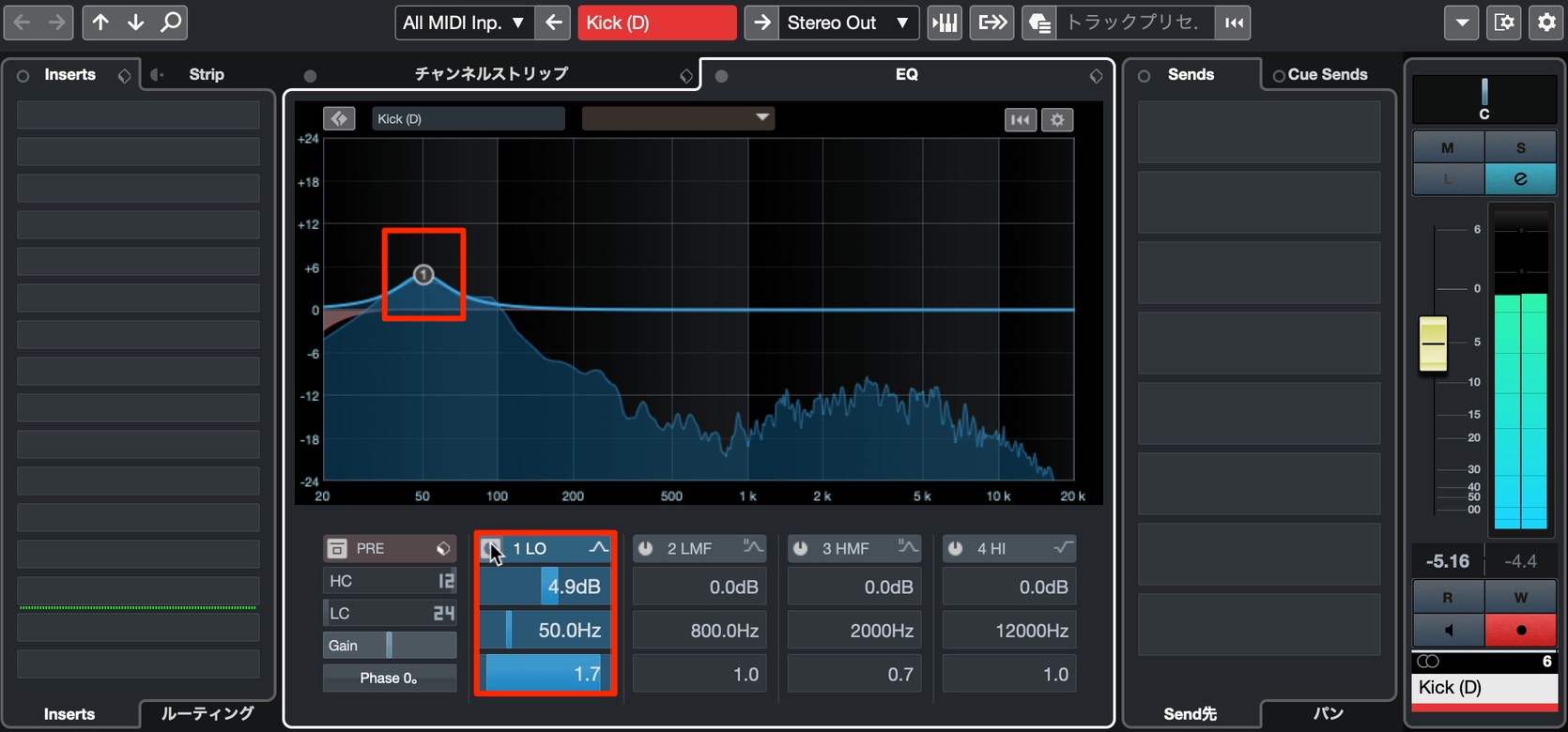
Task: Select the パン bottom tab
Action: click(x=1328, y=713)
